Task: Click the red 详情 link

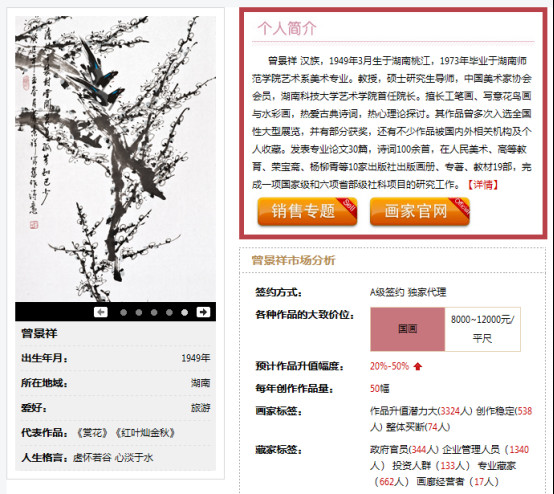Action: (483, 184)
